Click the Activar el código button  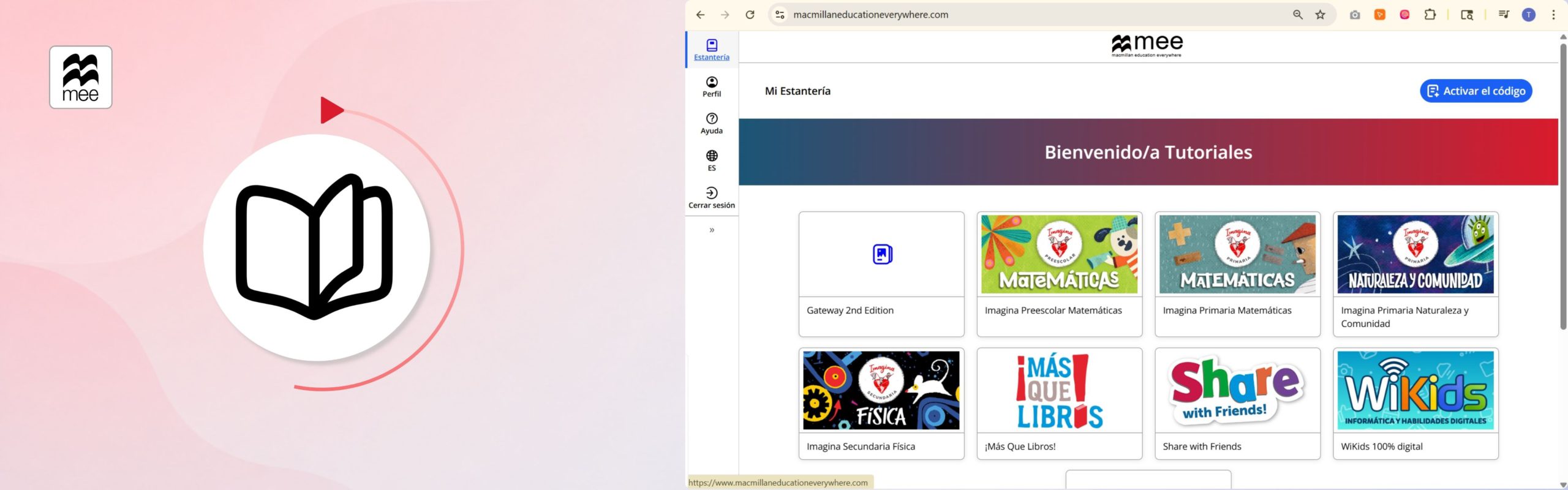[1476, 91]
